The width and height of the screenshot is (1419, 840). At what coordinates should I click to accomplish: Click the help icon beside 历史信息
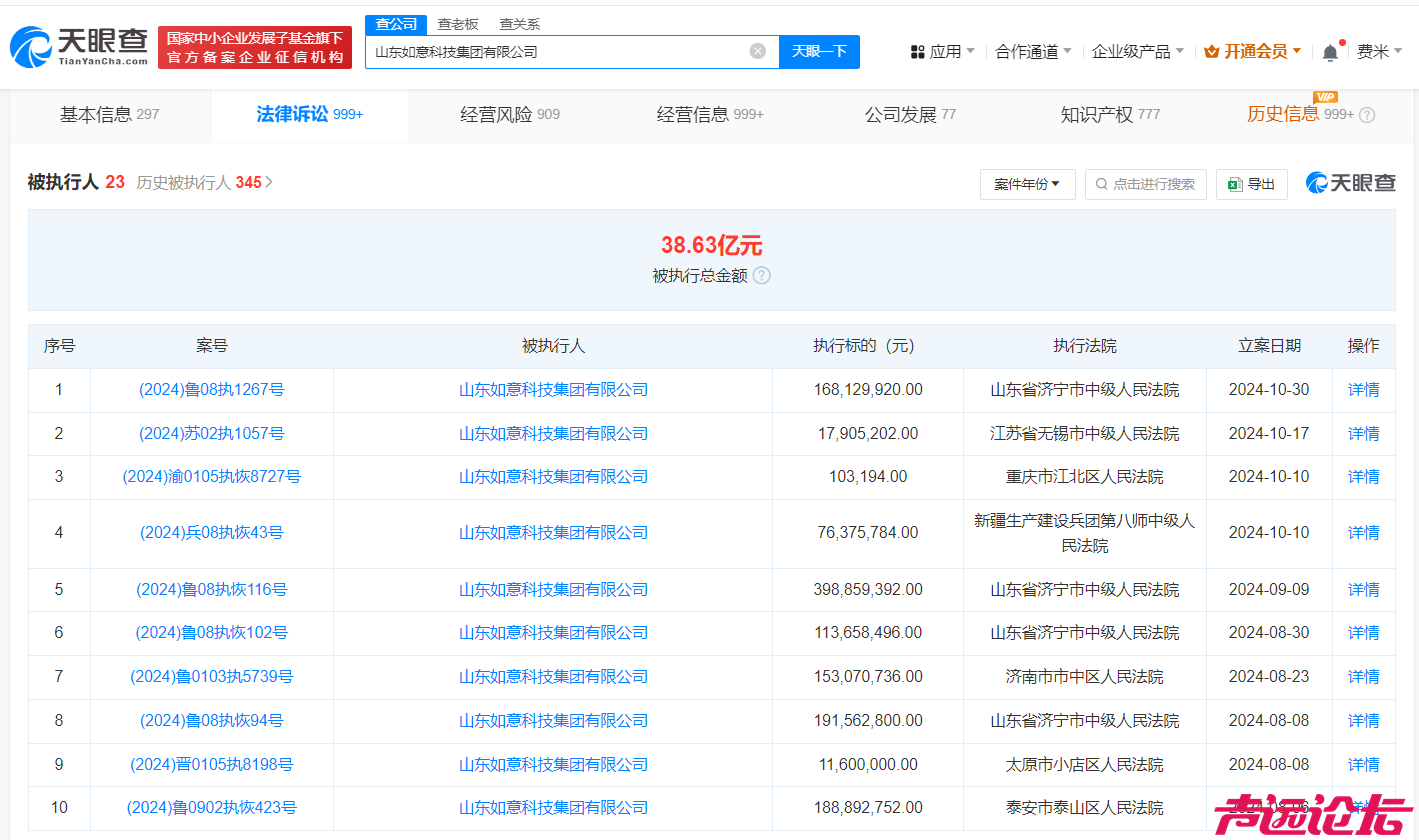1367,115
